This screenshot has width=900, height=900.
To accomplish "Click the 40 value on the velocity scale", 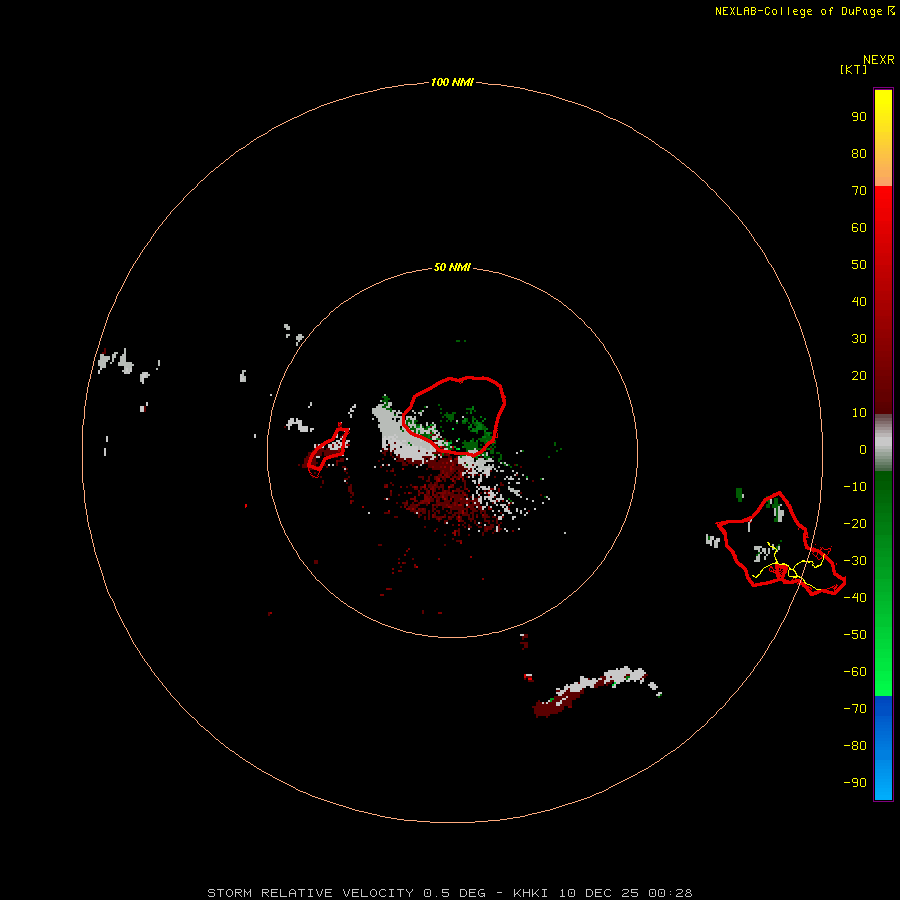I will click(859, 301).
